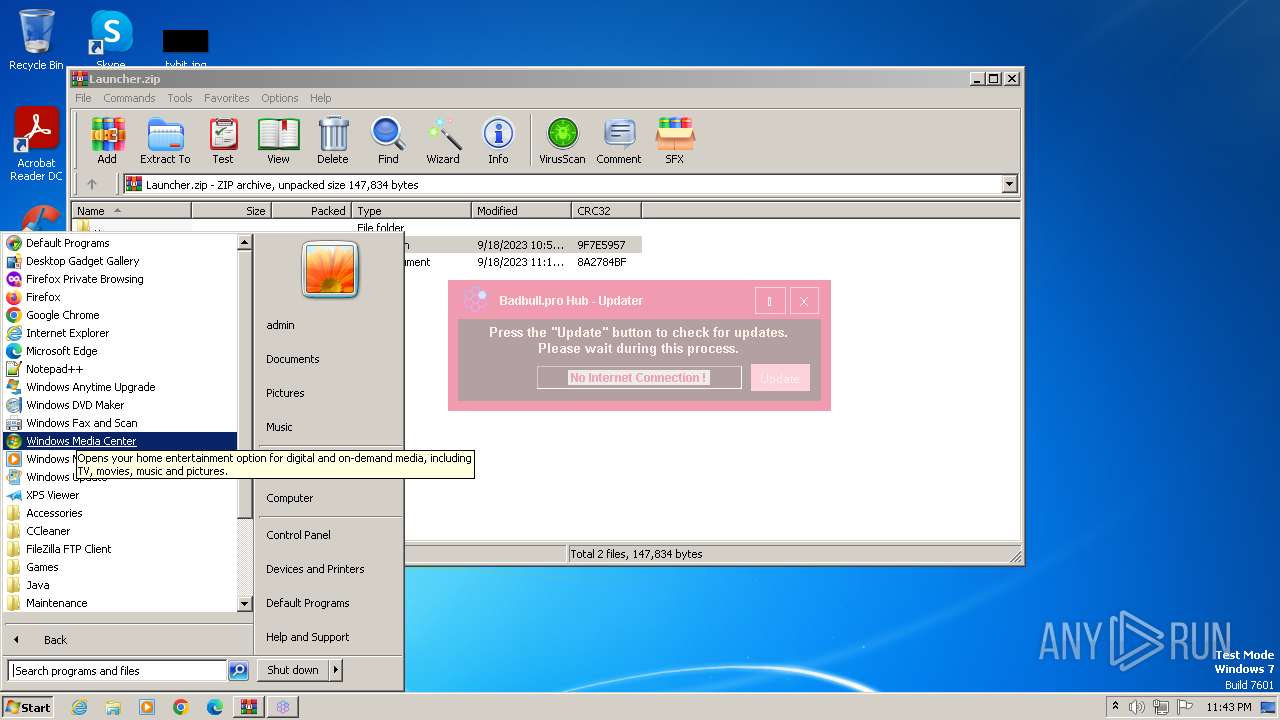The width and height of the screenshot is (1280, 720).
Task: Open the Commands menu
Action: (x=129, y=98)
